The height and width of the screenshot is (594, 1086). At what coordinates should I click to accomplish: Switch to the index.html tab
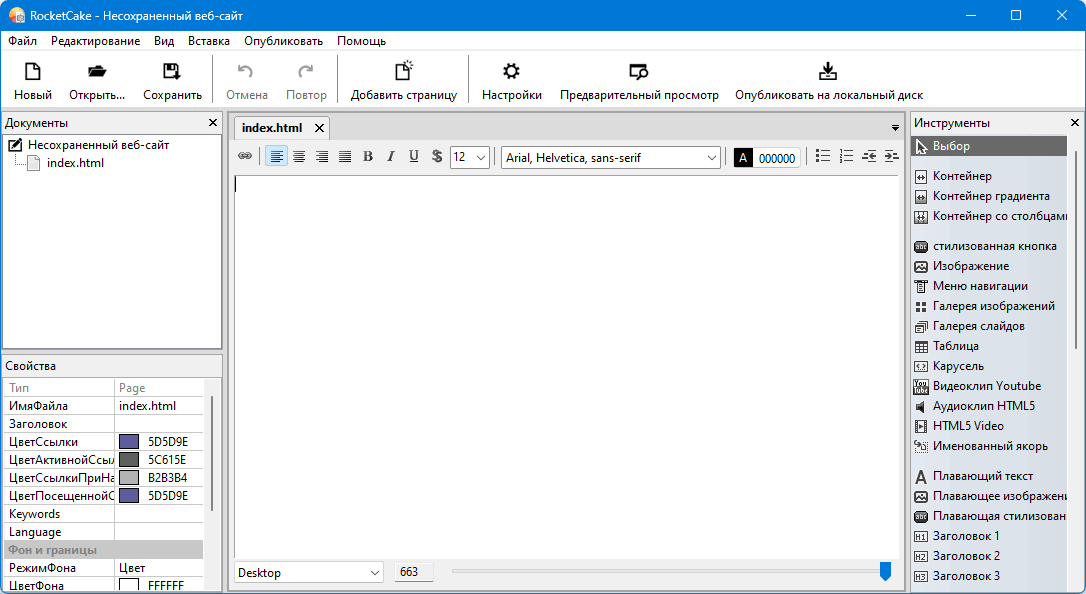click(x=272, y=128)
